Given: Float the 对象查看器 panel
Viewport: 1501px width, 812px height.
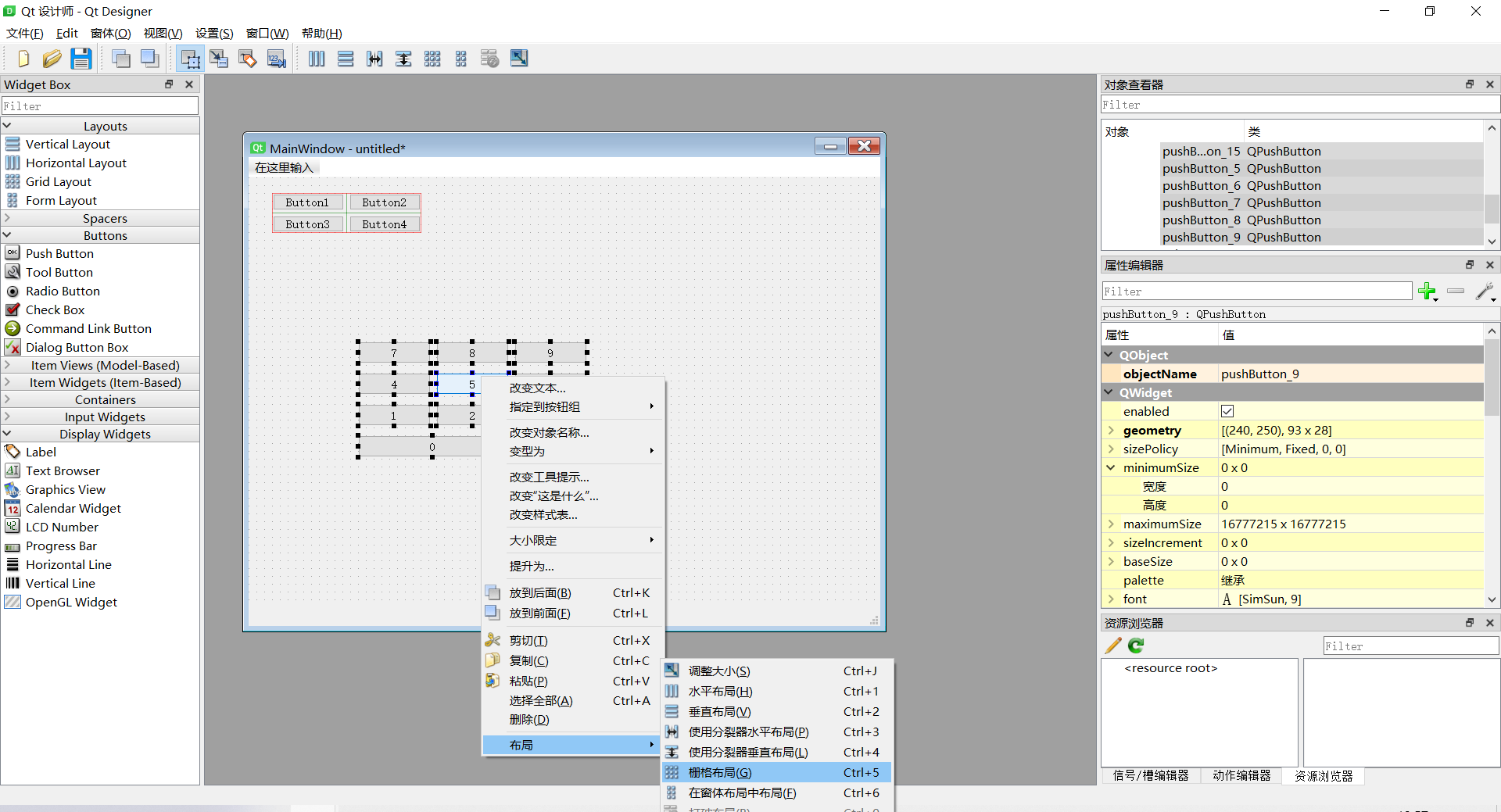Looking at the screenshot, I should coord(1470,84).
